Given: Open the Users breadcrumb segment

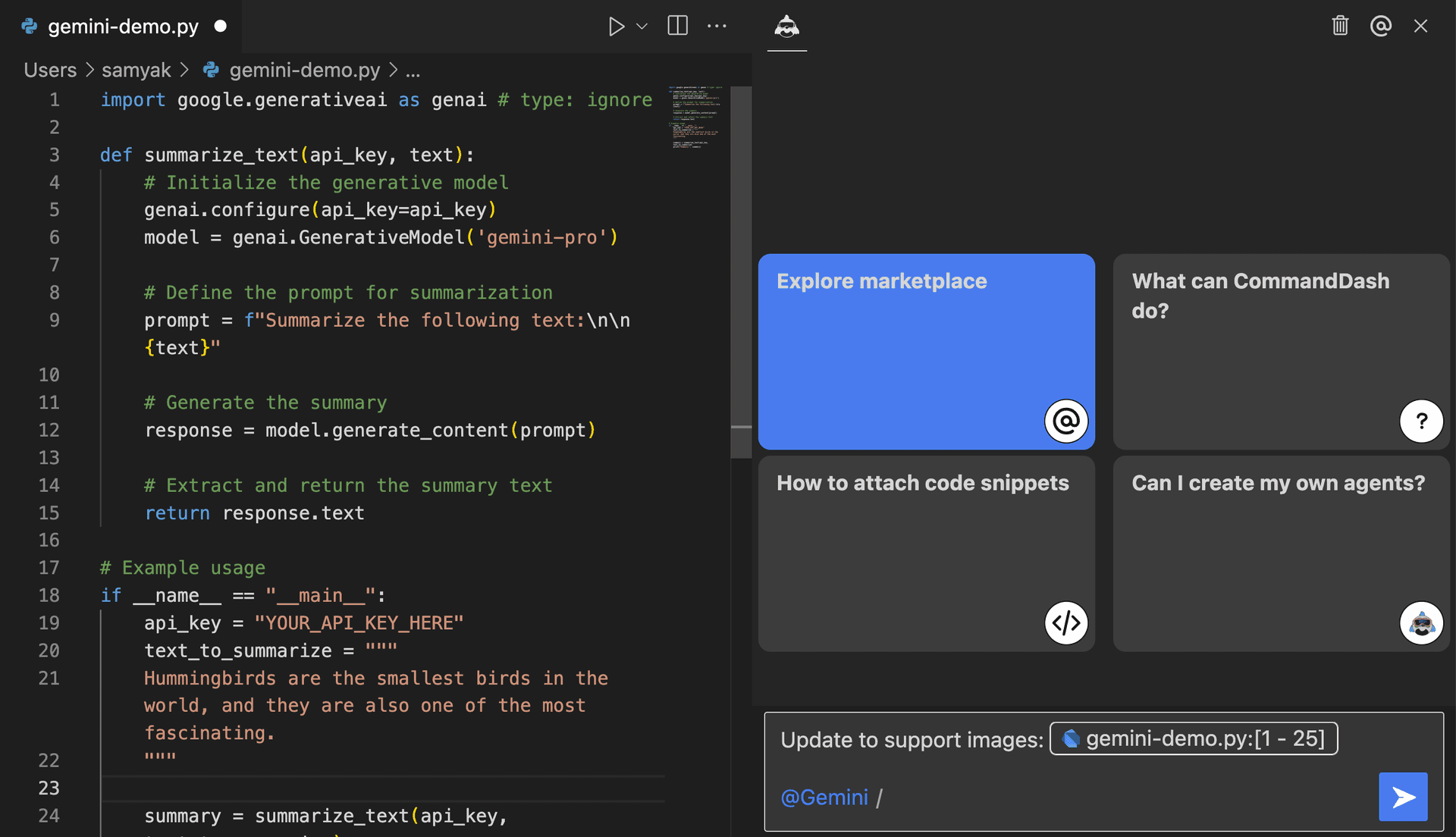Looking at the screenshot, I should point(50,71).
